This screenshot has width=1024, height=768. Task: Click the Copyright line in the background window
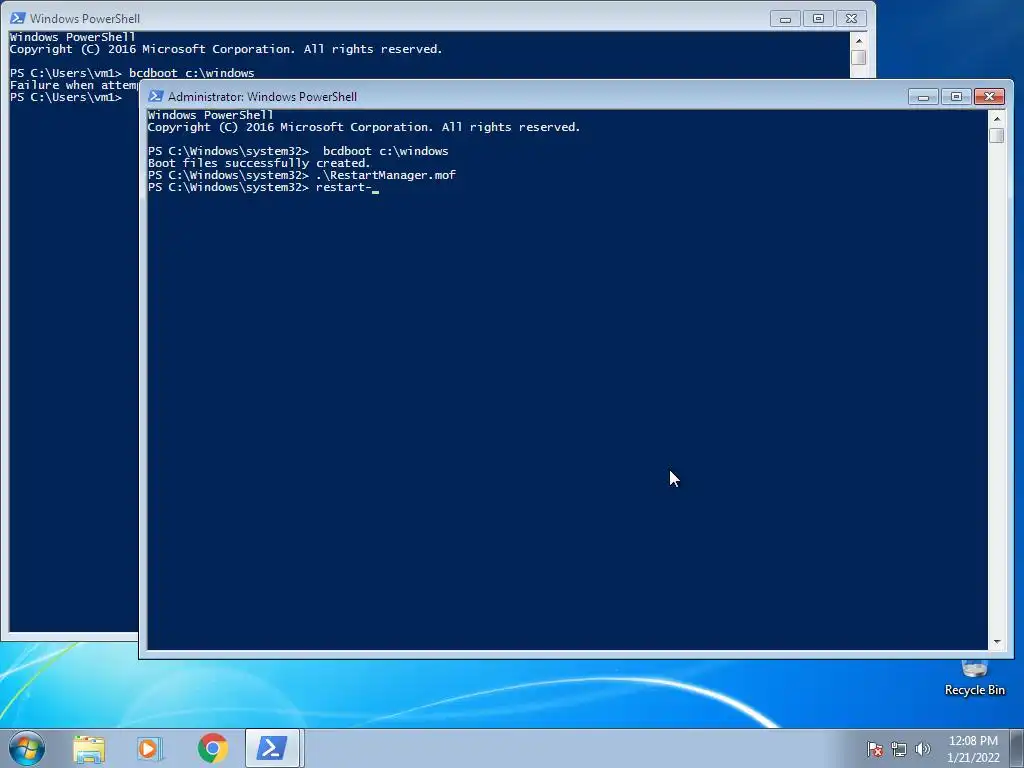coord(226,50)
